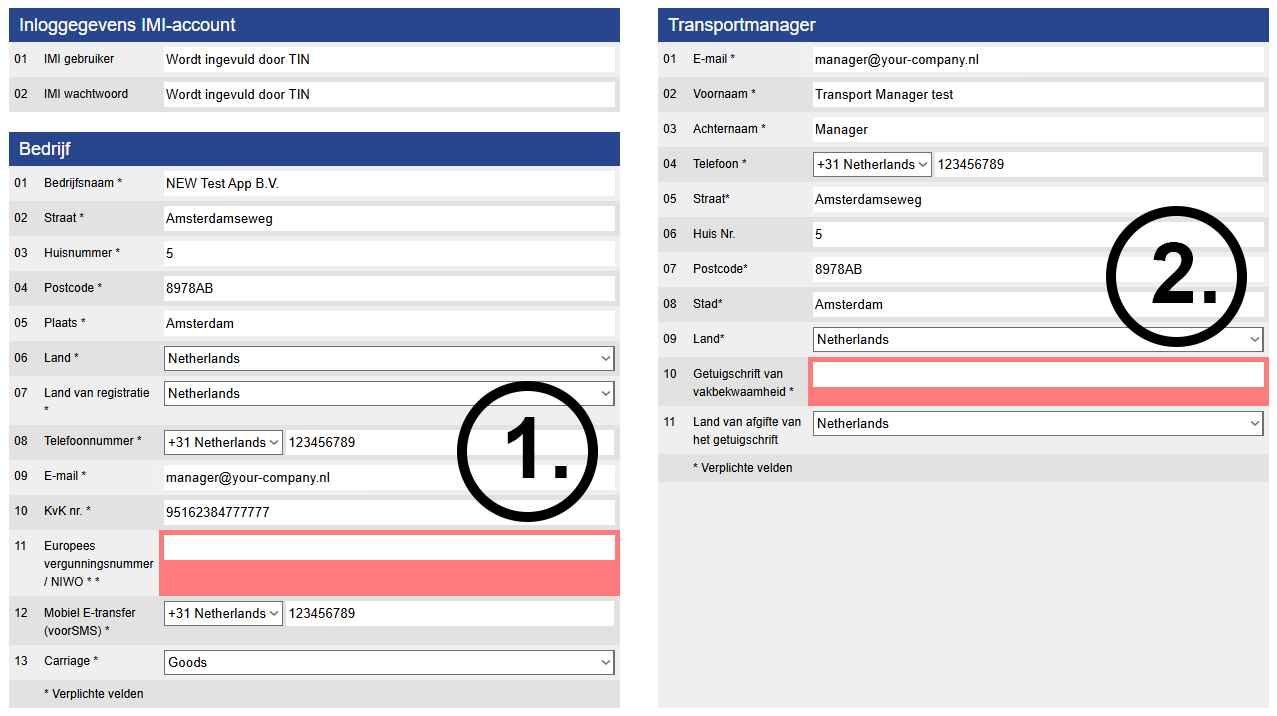Screen dimensions: 1277x716
Task: Select the Bedrijfsnaam field with NEW Test App B.V.
Action: point(388,183)
